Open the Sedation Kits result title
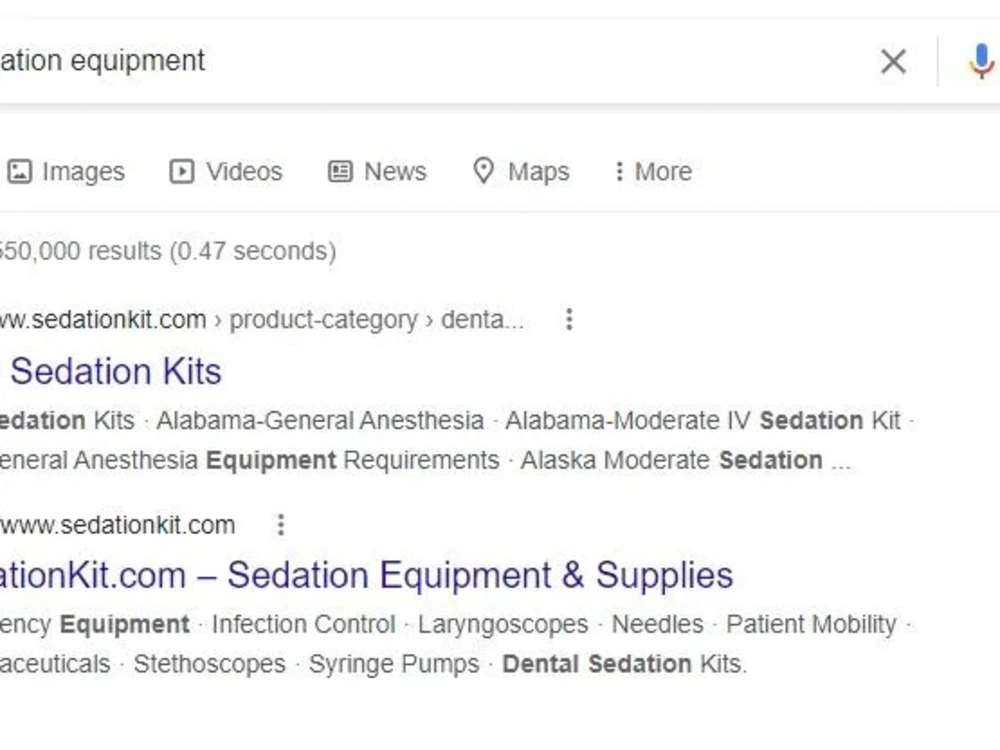The image size is (1000, 750). tap(115, 371)
